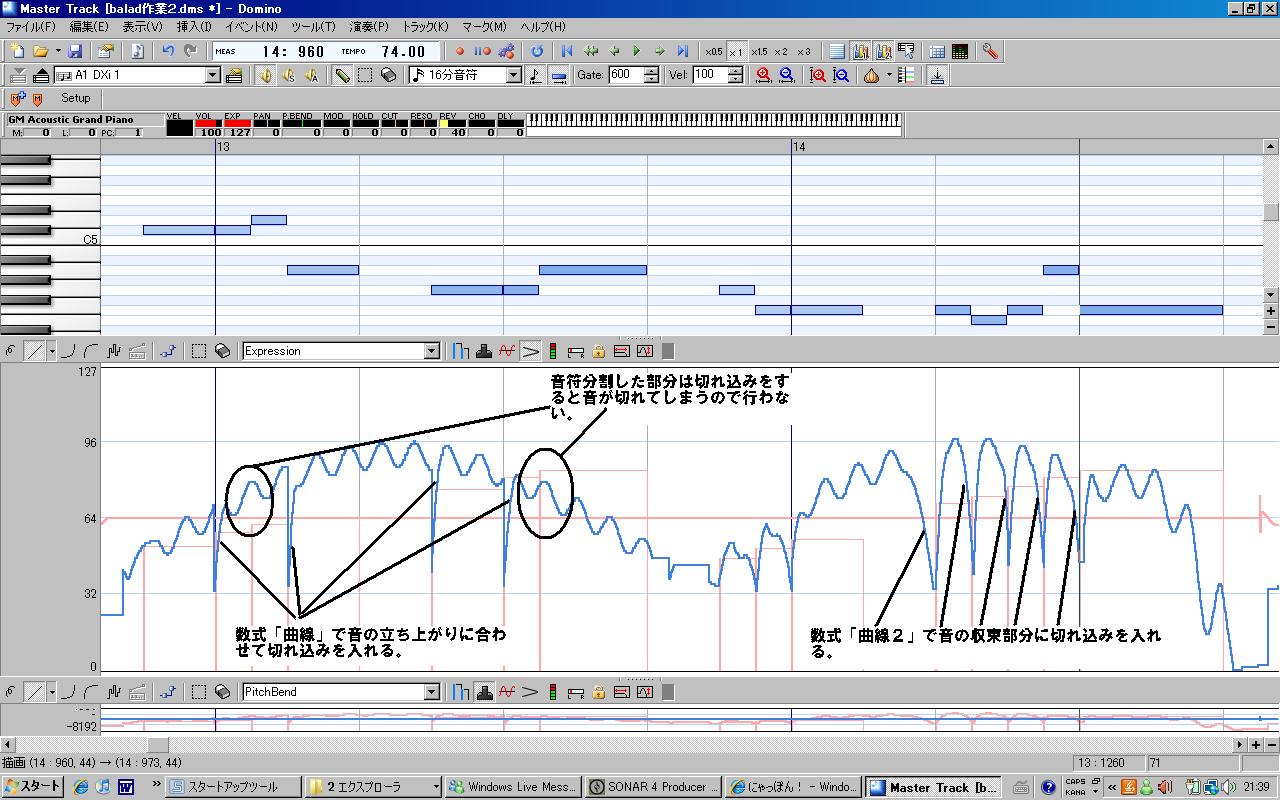The width and height of the screenshot is (1280, 800).
Task: Switch to Windows Live Messenger taskbar button
Action: click(513, 787)
